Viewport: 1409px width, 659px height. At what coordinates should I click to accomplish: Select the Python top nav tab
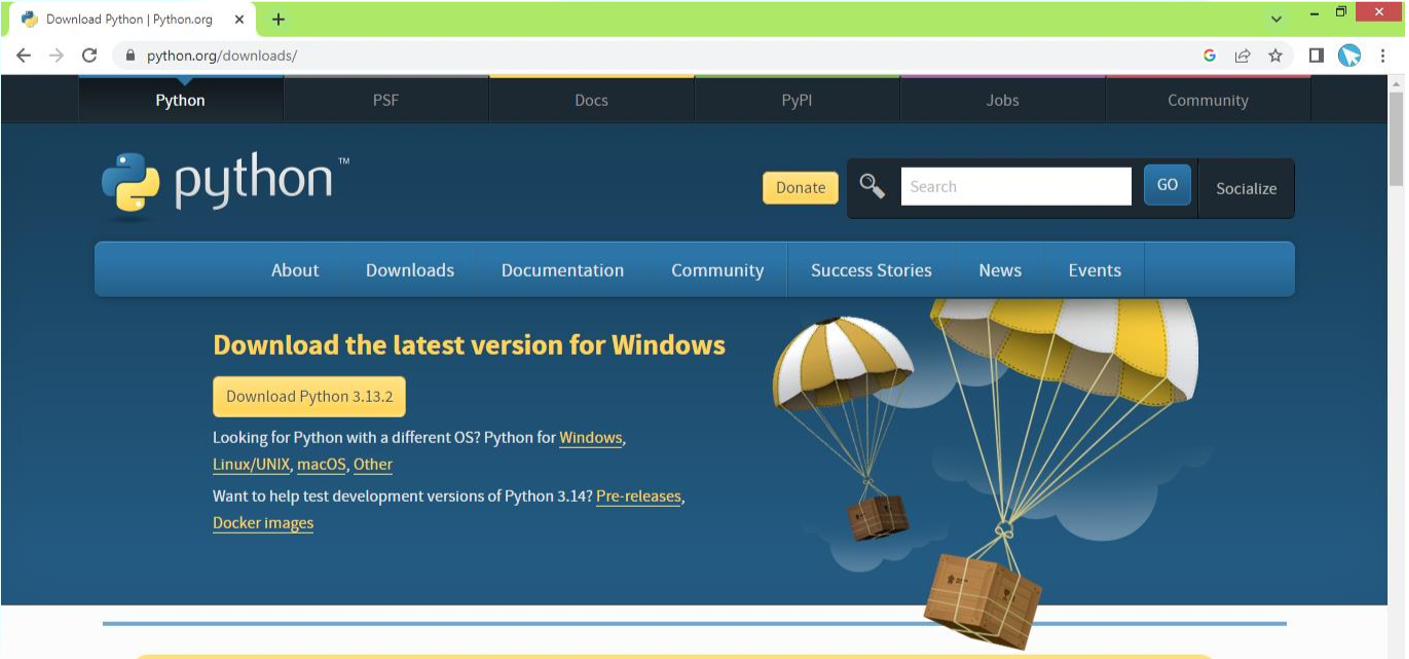pyautogui.click(x=180, y=100)
